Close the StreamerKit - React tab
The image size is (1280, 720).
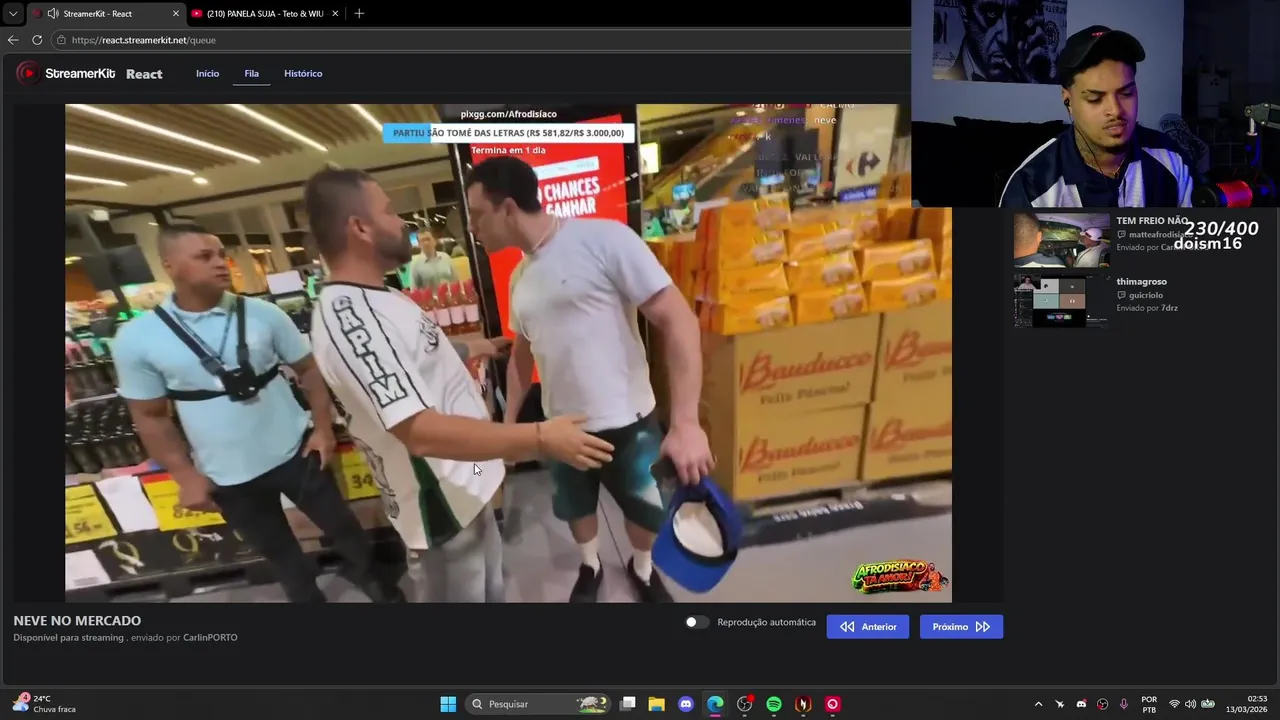(x=176, y=14)
